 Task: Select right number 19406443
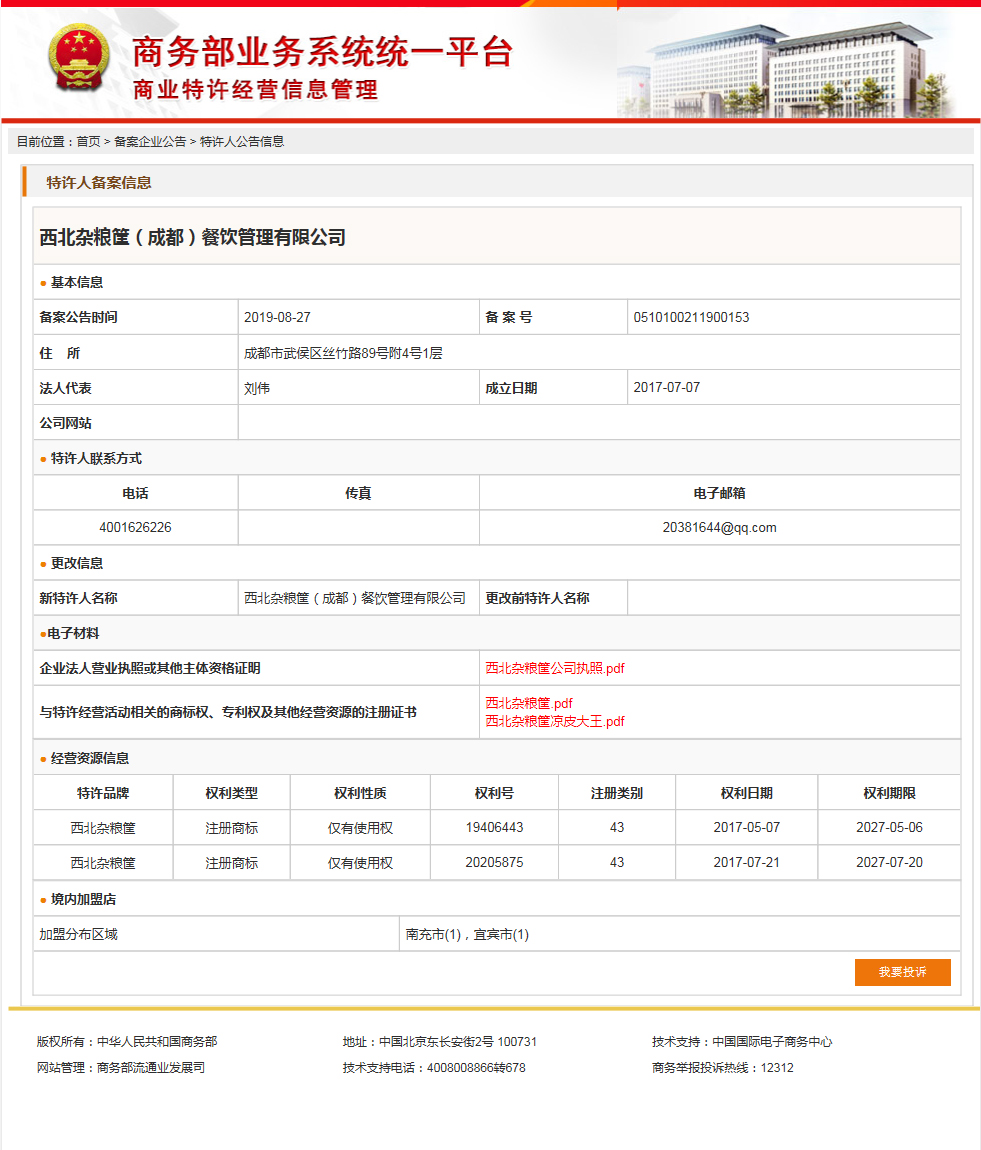[494, 827]
